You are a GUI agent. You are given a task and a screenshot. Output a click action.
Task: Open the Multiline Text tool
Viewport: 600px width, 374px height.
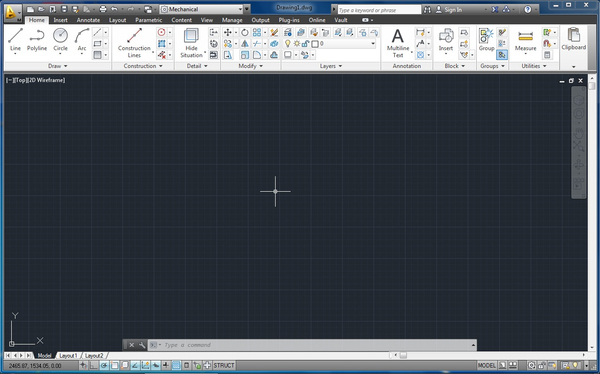(x=398, y=43)
